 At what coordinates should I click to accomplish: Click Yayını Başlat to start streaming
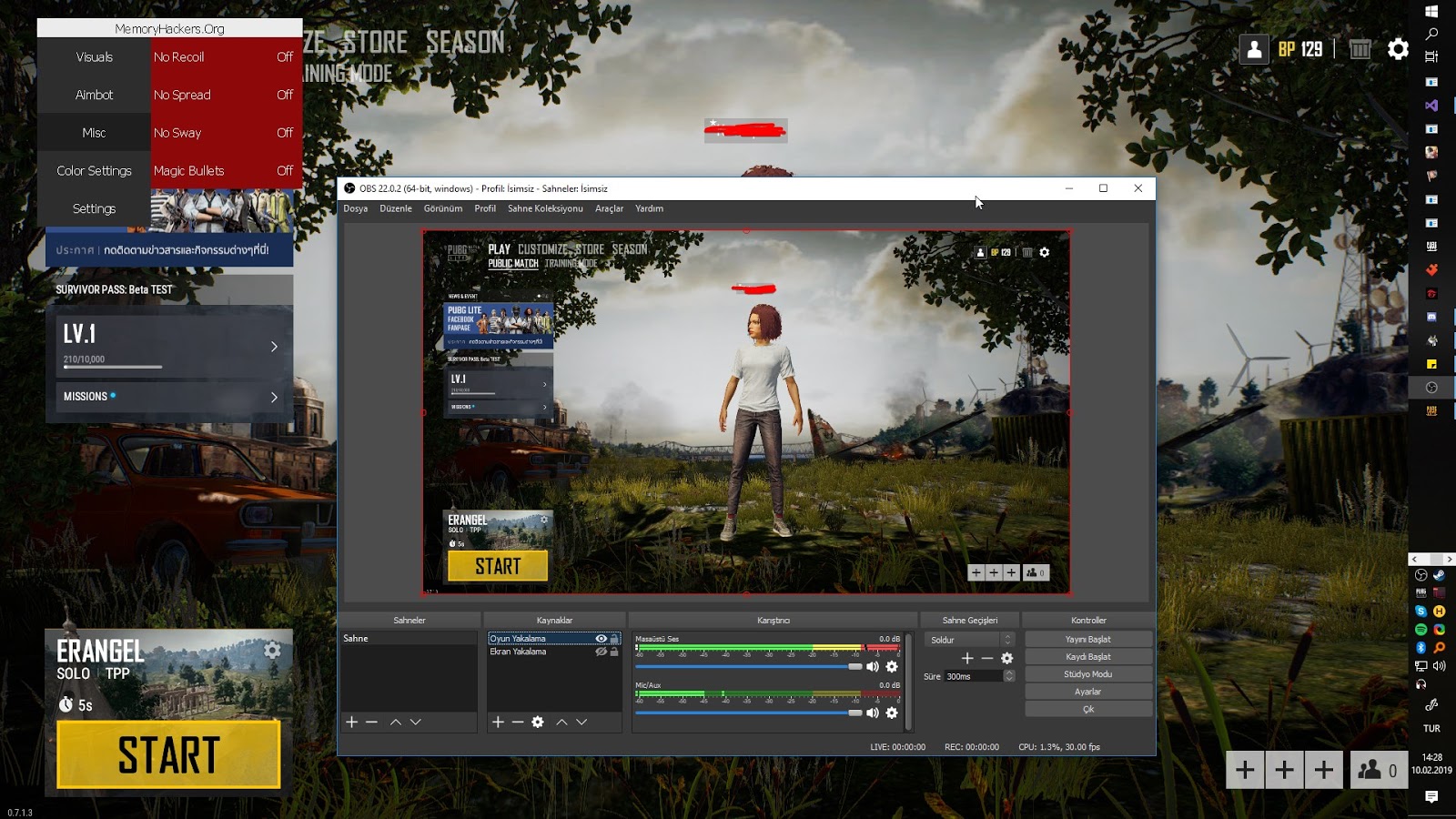click(x=1087, y=639)
